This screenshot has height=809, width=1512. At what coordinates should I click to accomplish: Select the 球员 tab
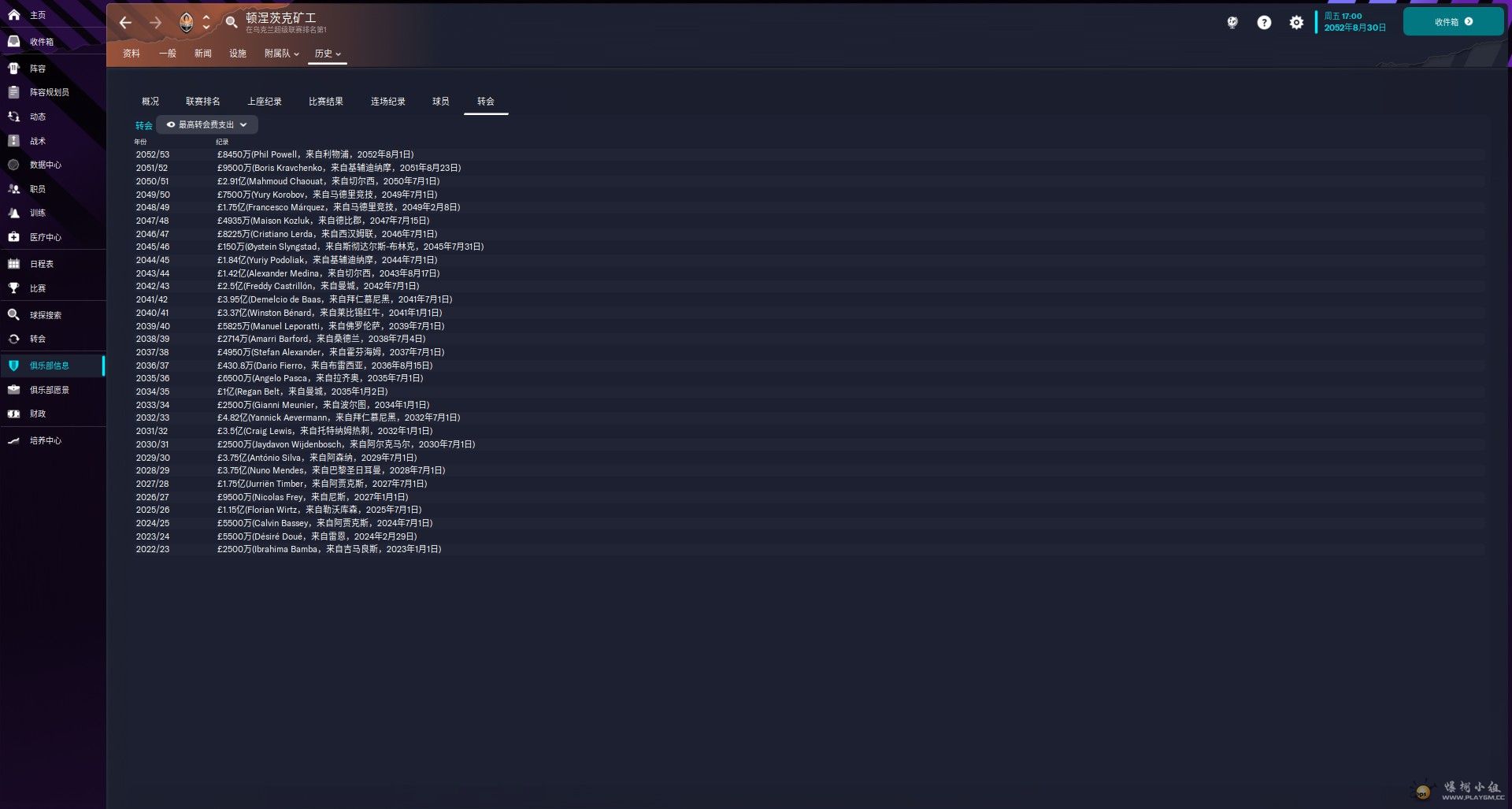pos(441,102)
